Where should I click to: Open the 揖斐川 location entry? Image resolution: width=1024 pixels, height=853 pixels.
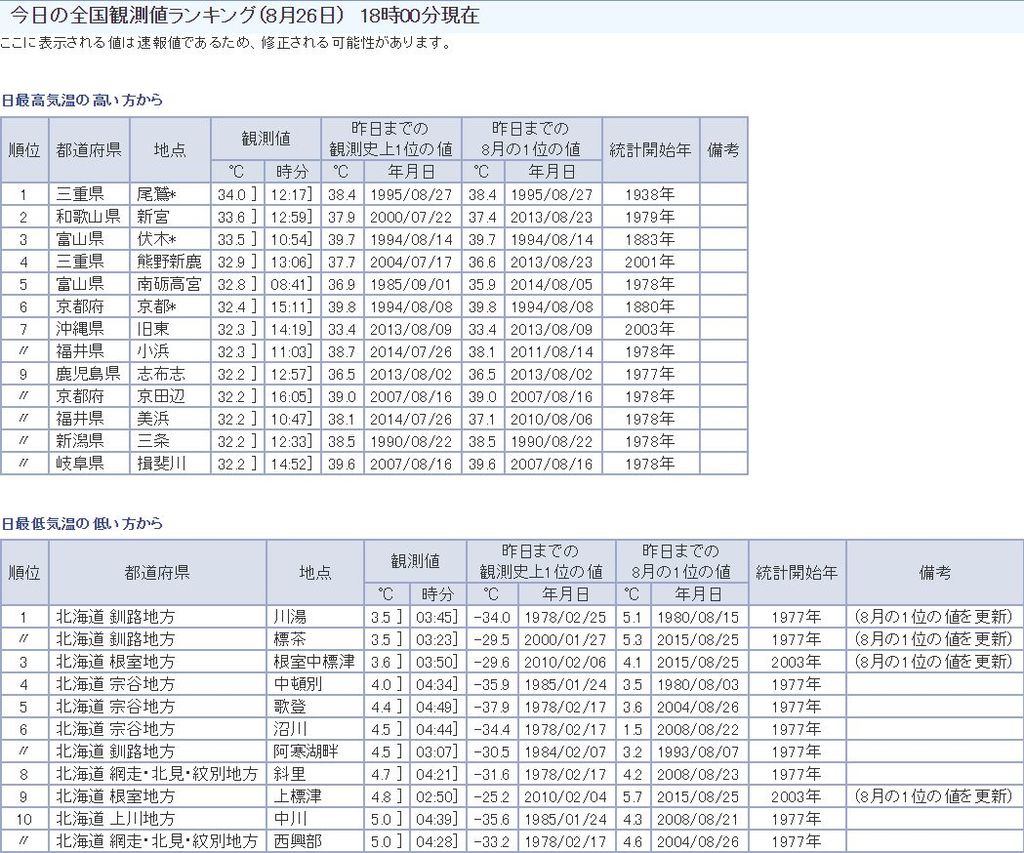161,463
